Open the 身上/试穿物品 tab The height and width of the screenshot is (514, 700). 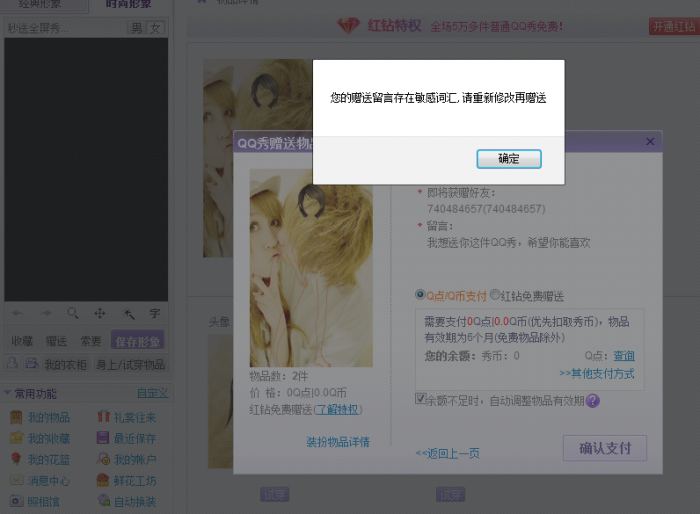[130, 364]
